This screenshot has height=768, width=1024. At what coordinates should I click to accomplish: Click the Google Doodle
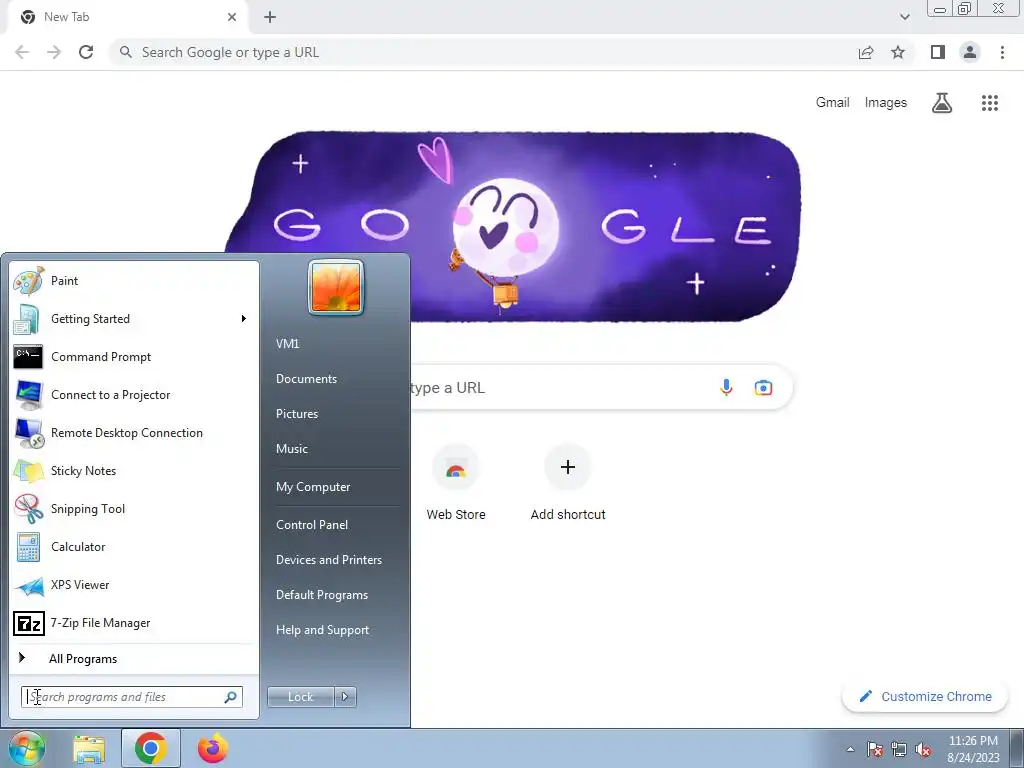pos(513,225)
